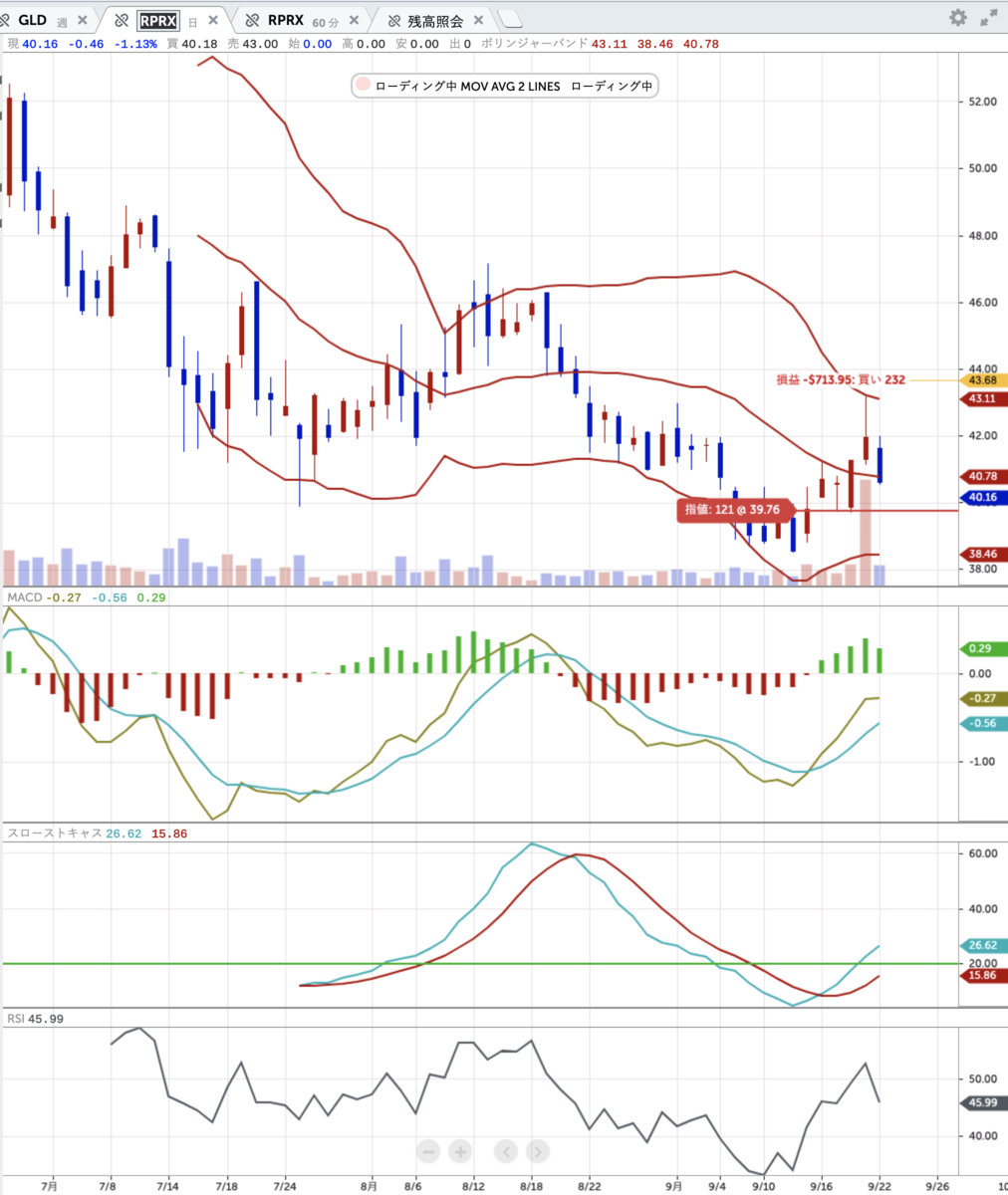Open the chart settings gear
The width and height of the screenshot is (1008, 1195).
coord(958,18)
